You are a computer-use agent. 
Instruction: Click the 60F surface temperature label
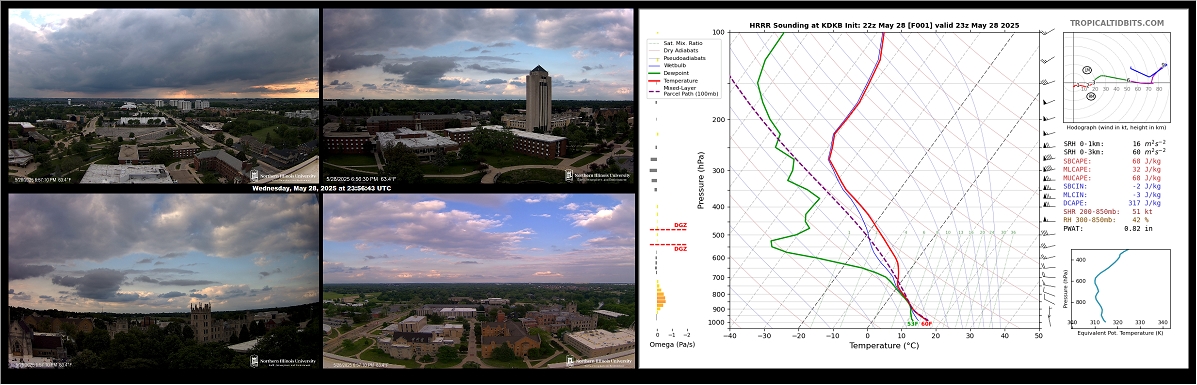(927, 324)
